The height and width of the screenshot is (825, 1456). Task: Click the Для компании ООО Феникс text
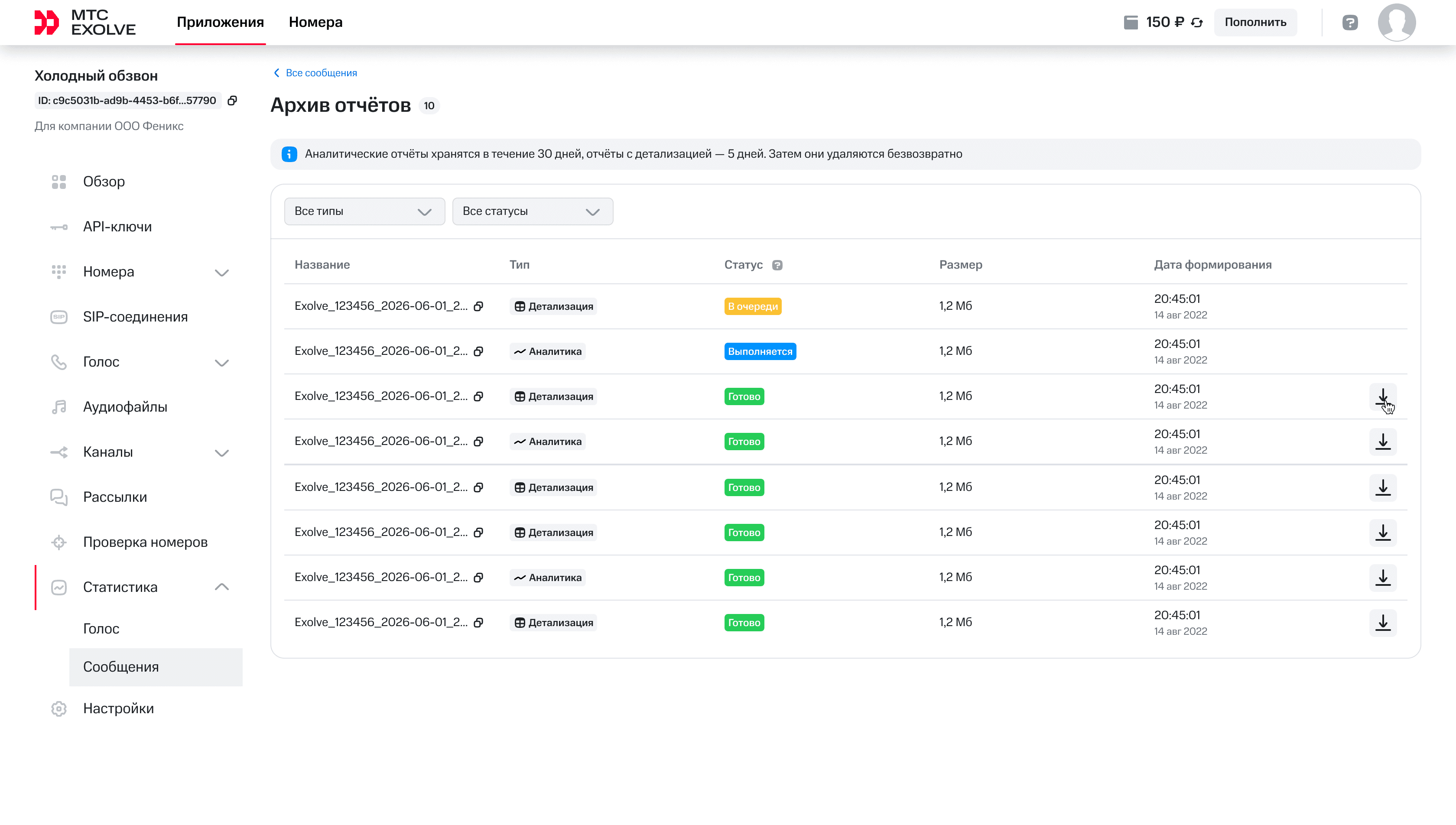(109, 126)
